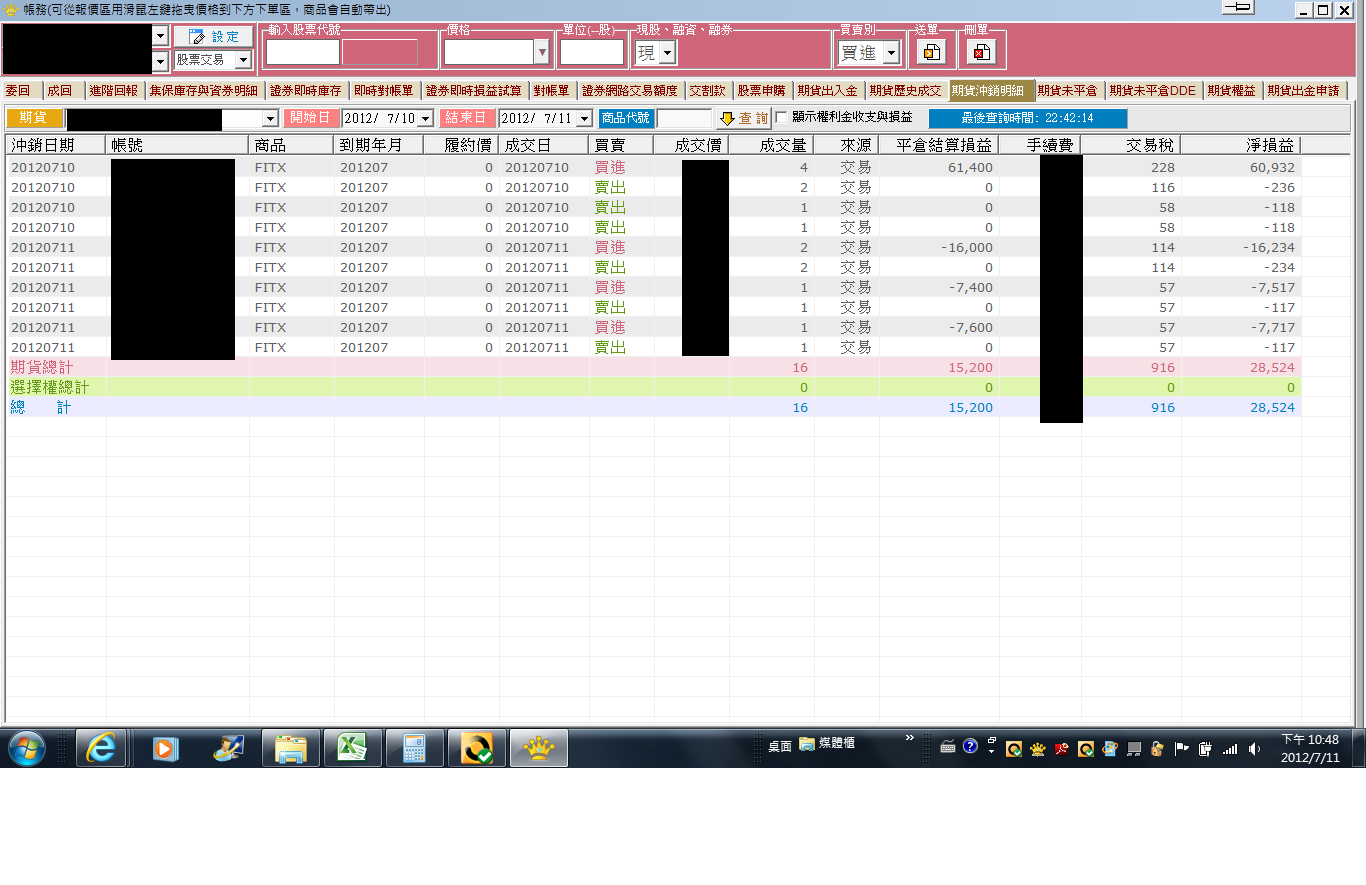Switch to the 期貨權益 tab
The width and height of the screenshot is (1366, 885).
[1232, 90]
